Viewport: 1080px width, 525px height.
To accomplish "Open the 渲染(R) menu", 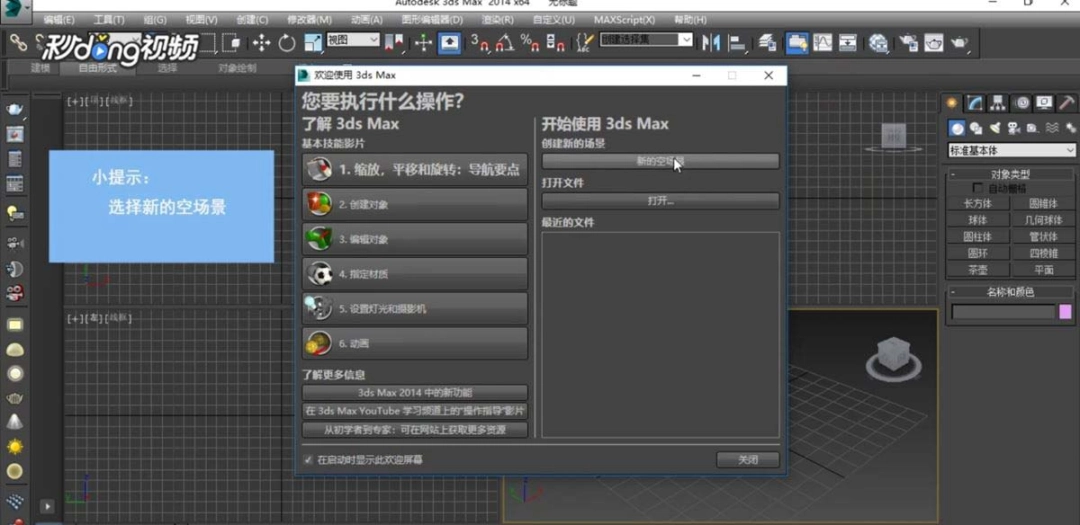I will coord(497,20).
